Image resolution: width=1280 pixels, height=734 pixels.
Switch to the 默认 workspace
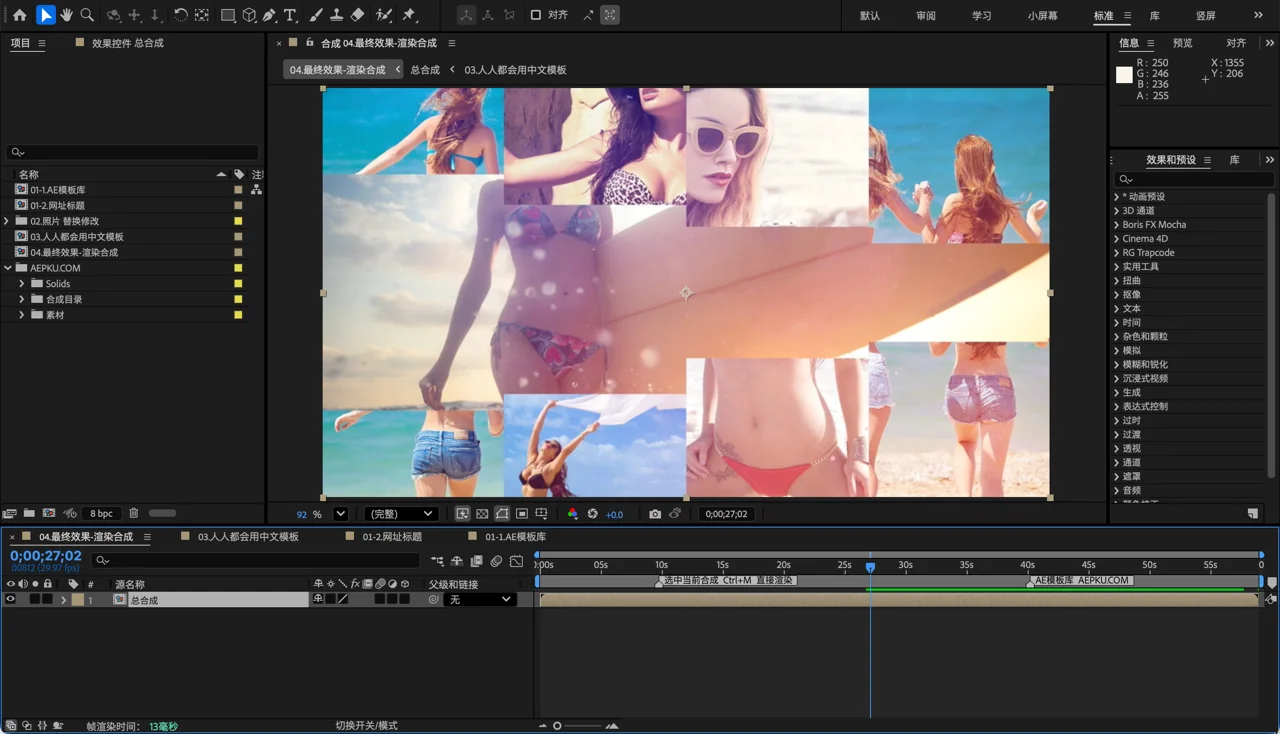click(x=870, y=16)
